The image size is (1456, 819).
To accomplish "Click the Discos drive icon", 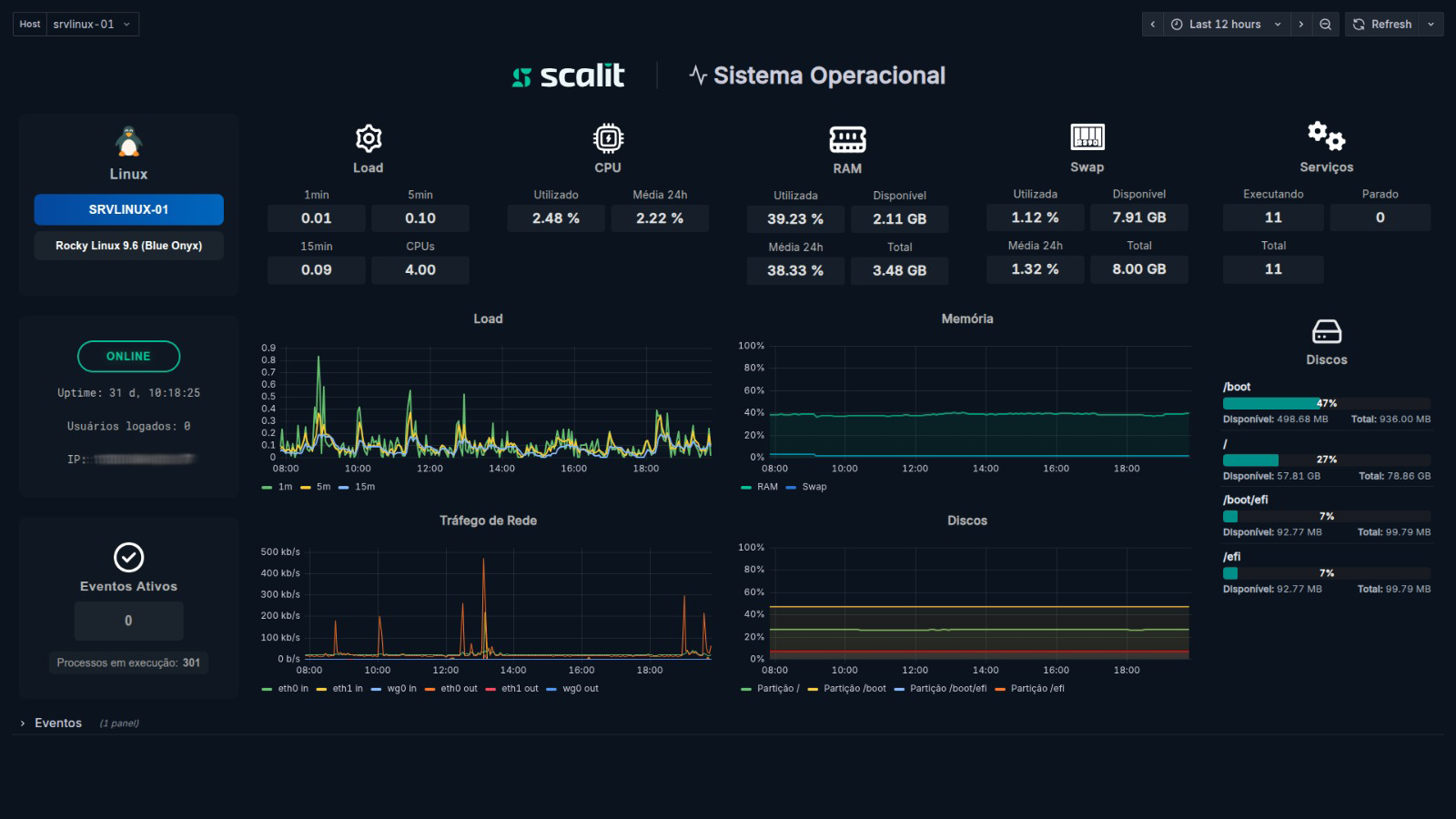I will click(x=1326, y=331).
